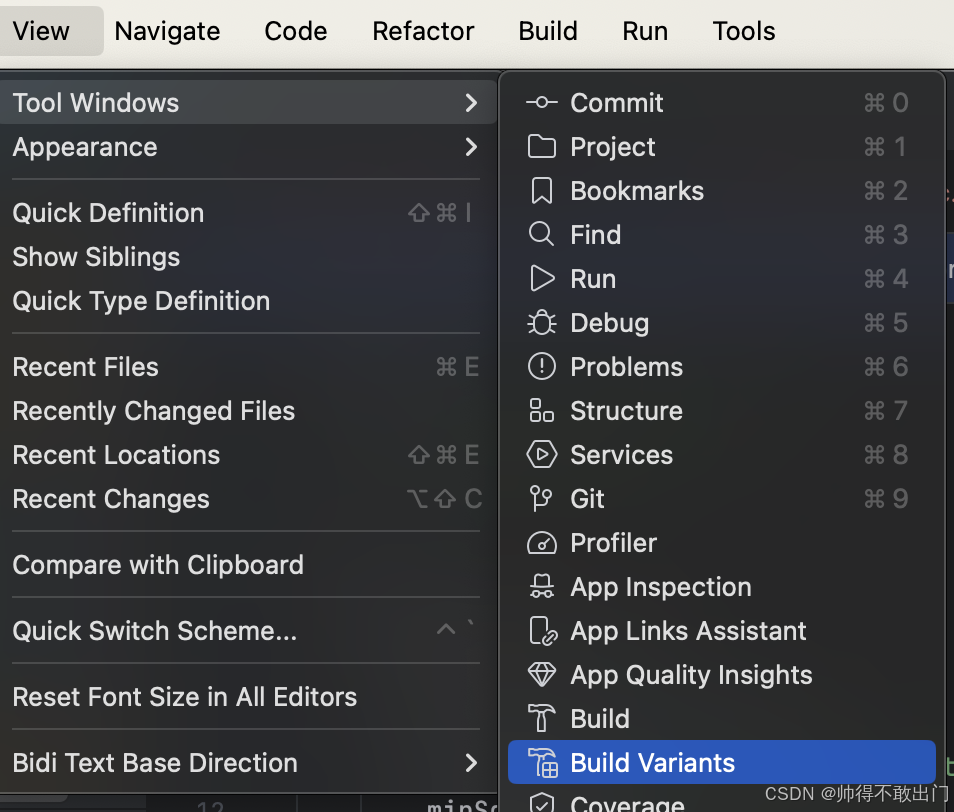This screenshot has width=954, height=812.
Task: Click the App Quality Insights diamond icon
Action: pyautogui.click(x=541, y=675)
